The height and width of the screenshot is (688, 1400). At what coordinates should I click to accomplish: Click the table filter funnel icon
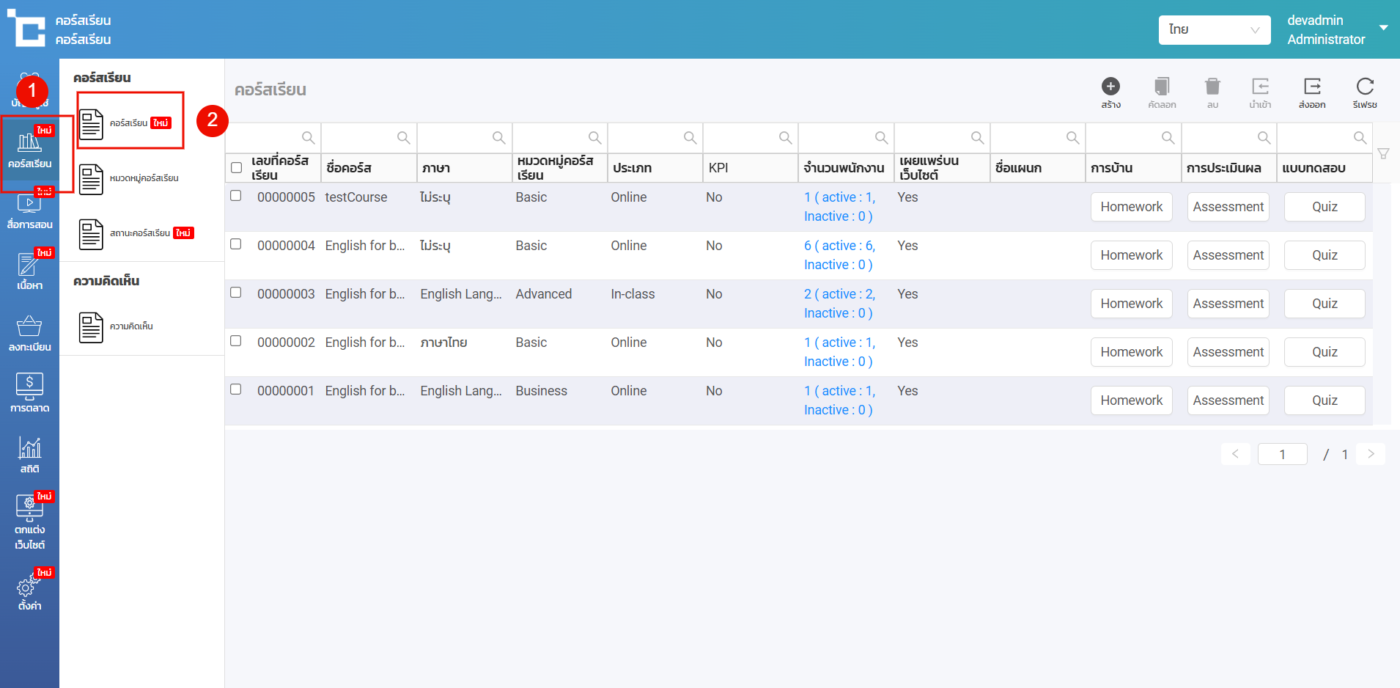pyautogui.click(x=1383, y=153)
